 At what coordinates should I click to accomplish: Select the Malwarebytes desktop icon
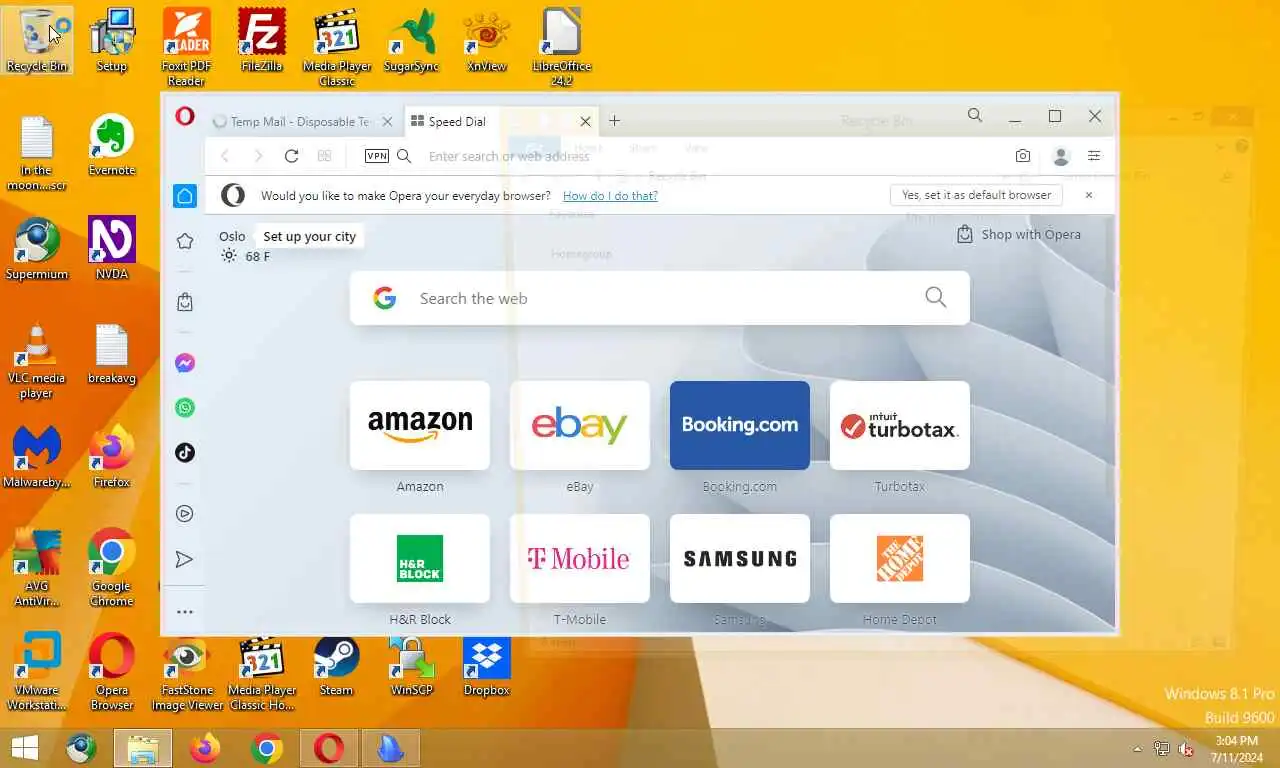(x=37, y=457)
